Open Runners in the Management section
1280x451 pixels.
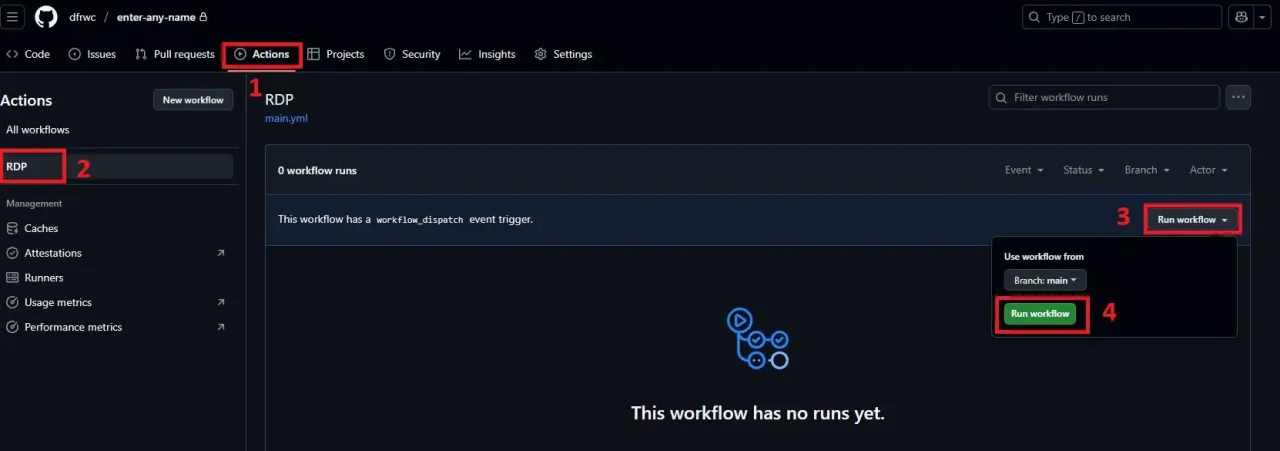pyautogui.click(x=43, y=278)
